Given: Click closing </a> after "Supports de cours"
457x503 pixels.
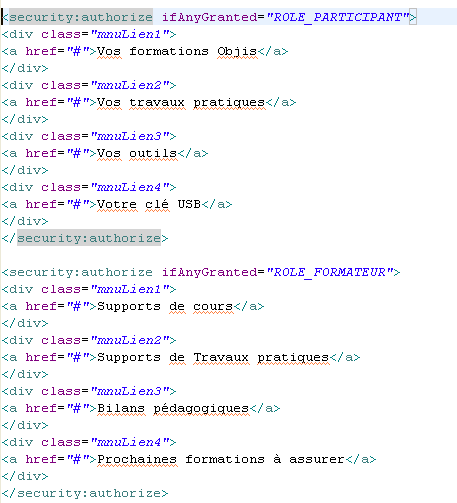Looking at the screenshot, I should (x=249, y=306).
